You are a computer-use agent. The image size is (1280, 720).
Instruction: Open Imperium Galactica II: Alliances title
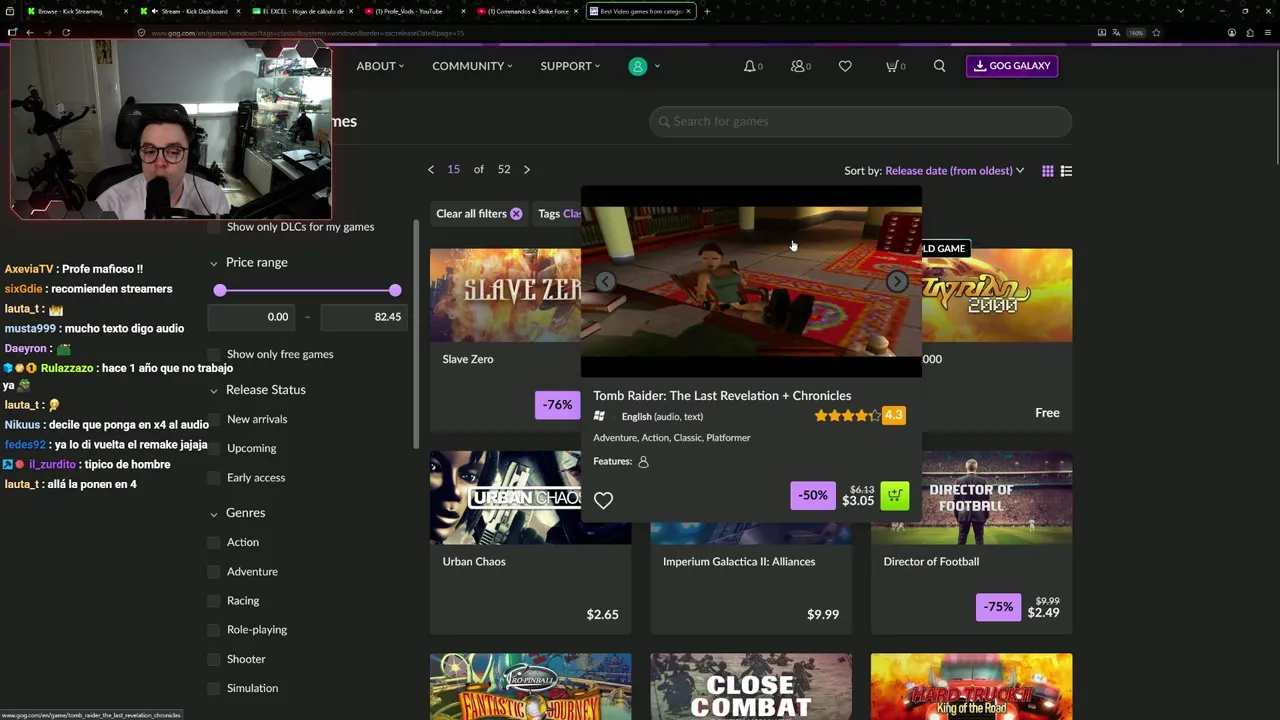739,562
